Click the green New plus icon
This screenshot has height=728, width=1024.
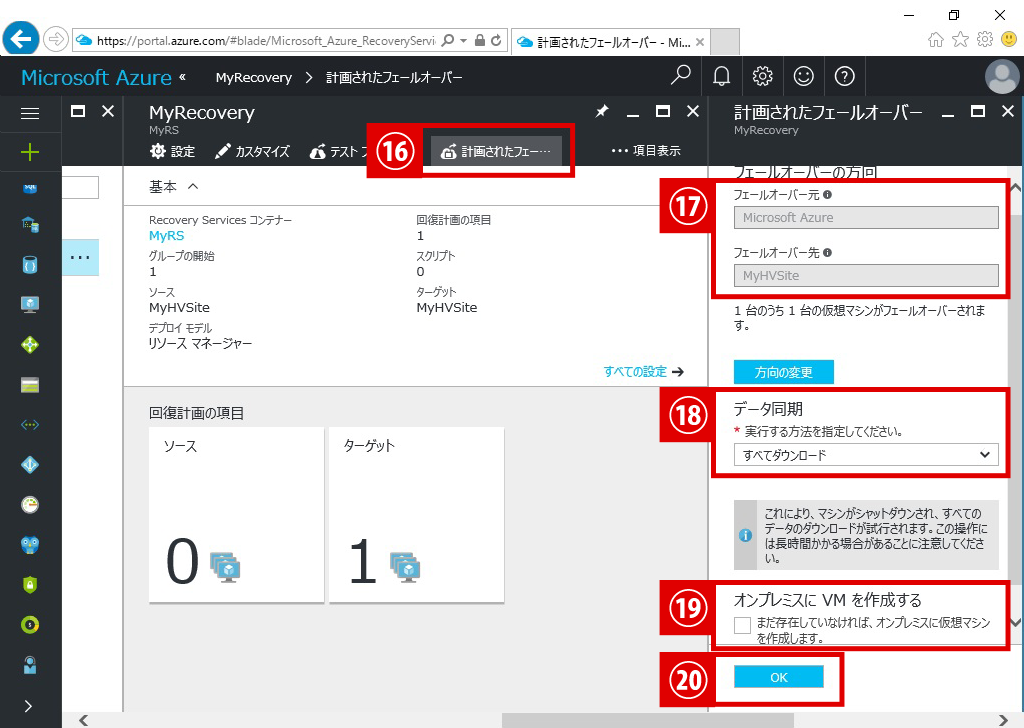point(30,152)
